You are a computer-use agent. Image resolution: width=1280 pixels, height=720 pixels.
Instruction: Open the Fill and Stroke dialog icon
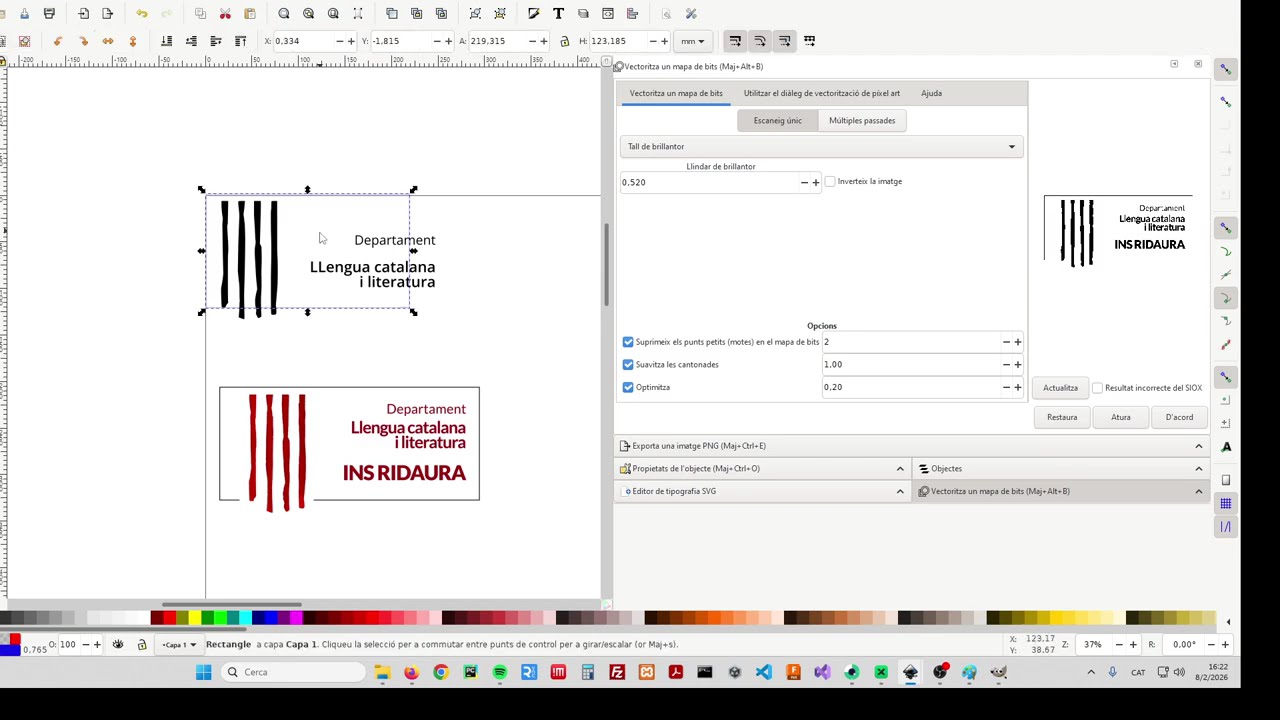coord(534,14)
